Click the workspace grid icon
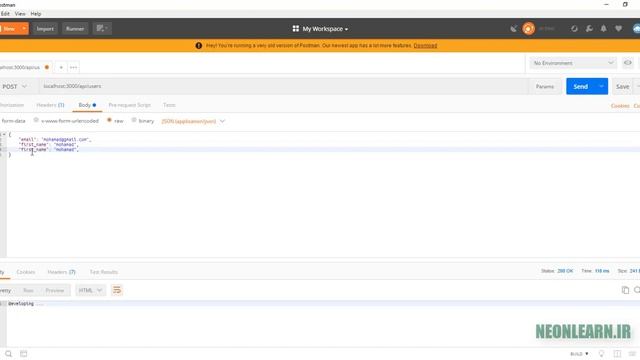The image size is (640, 360). 296,29
